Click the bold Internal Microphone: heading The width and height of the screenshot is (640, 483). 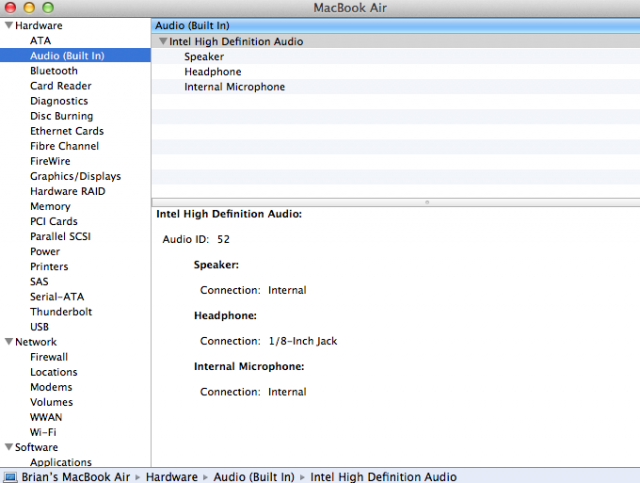(x=249, y=366)
